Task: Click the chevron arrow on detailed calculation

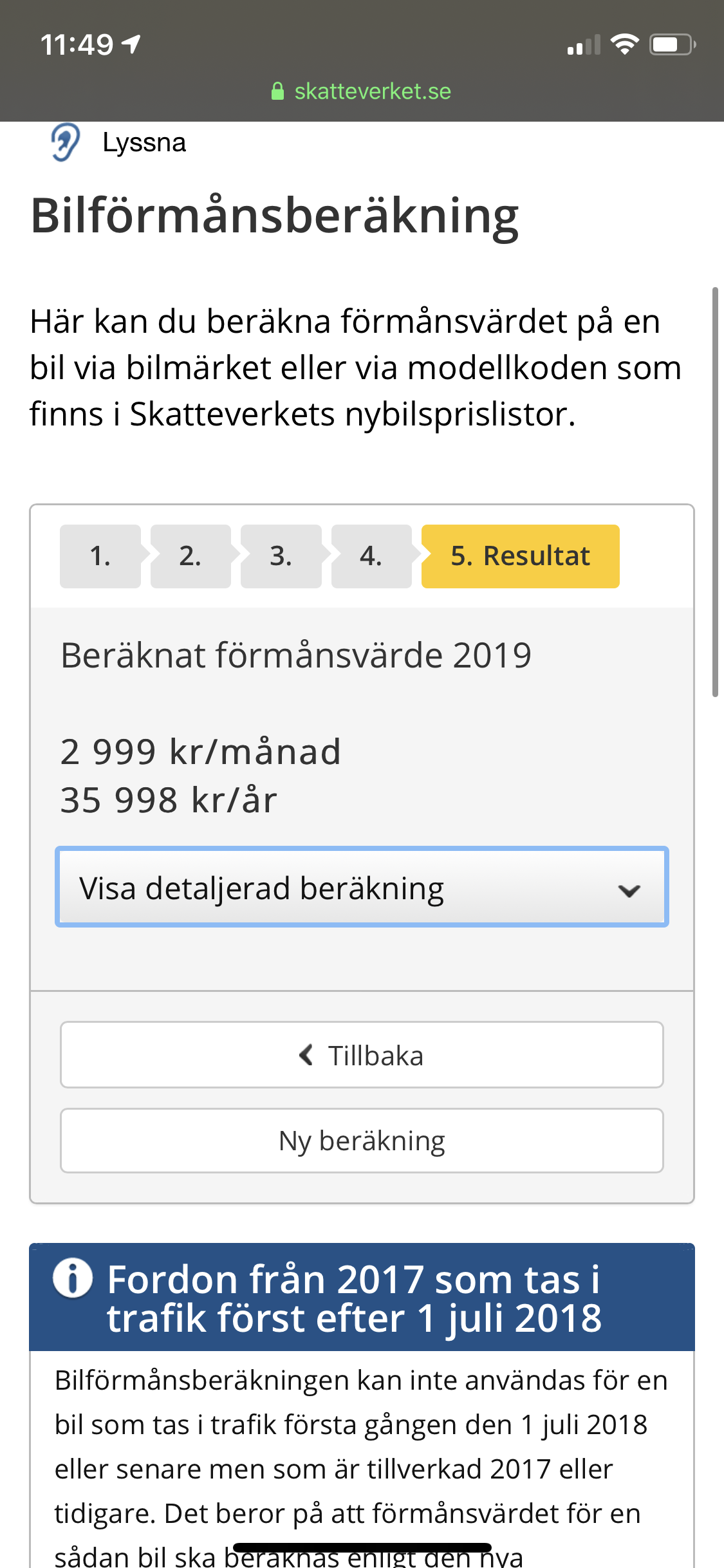Action: tap(629, 890)
